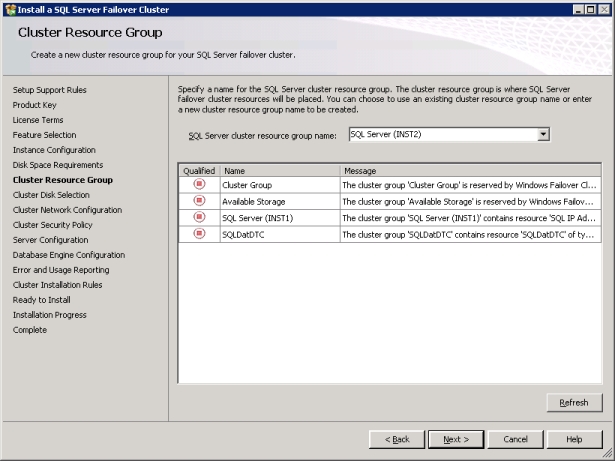The width and height of the screenshot is (615, 461).
Task: Select the Cluster Network Configuration step
Action: (x=67, y=210)
